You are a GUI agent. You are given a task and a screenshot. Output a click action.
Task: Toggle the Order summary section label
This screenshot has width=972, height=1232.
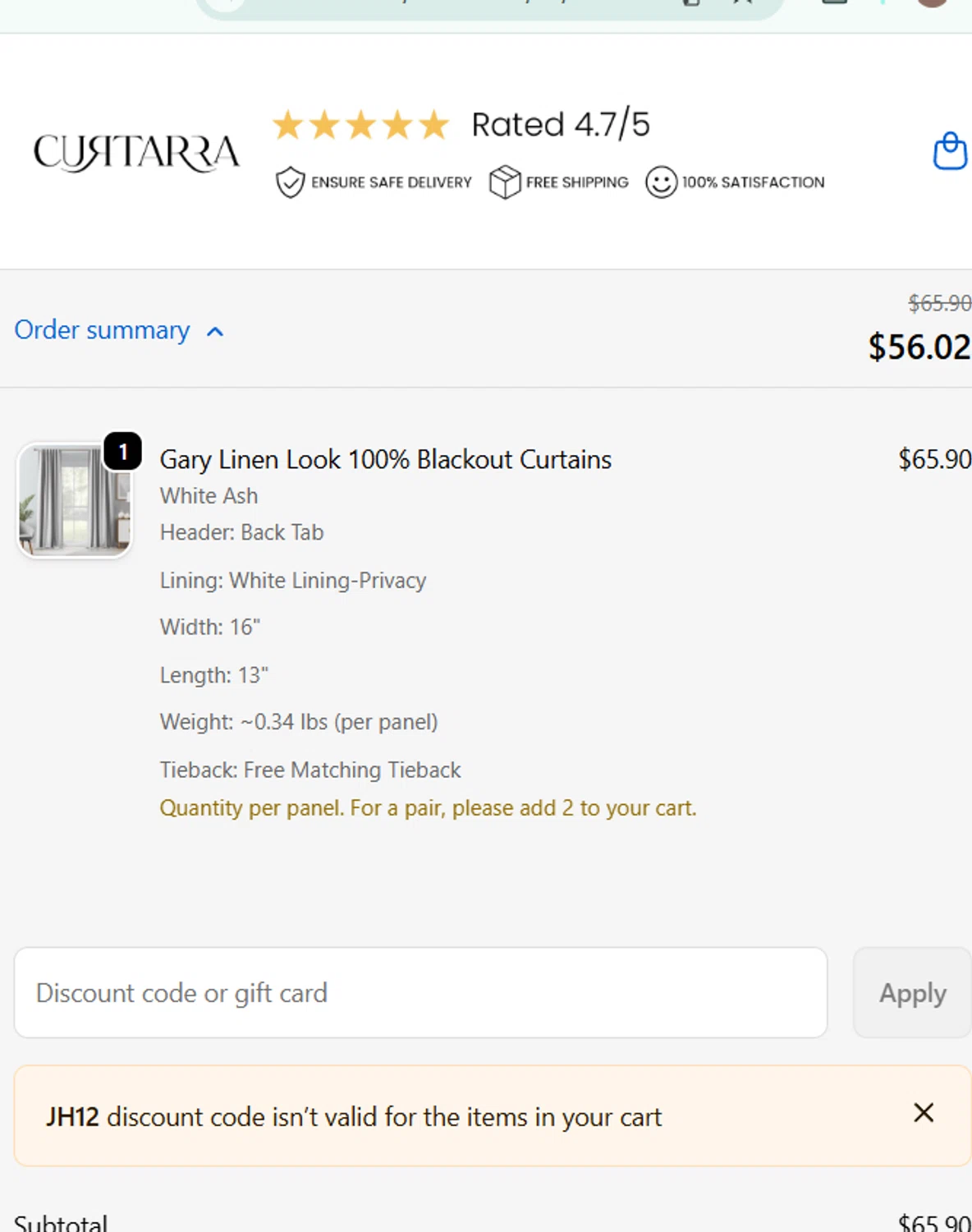[102, 330]
